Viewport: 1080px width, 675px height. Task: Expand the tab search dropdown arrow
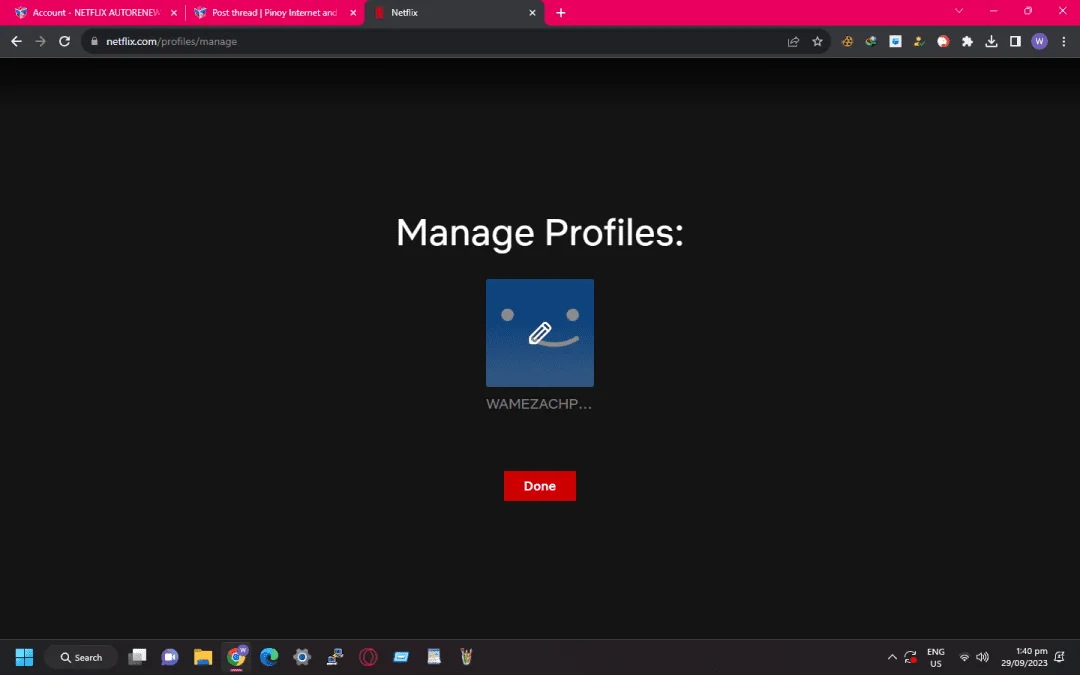coord(959,11)
